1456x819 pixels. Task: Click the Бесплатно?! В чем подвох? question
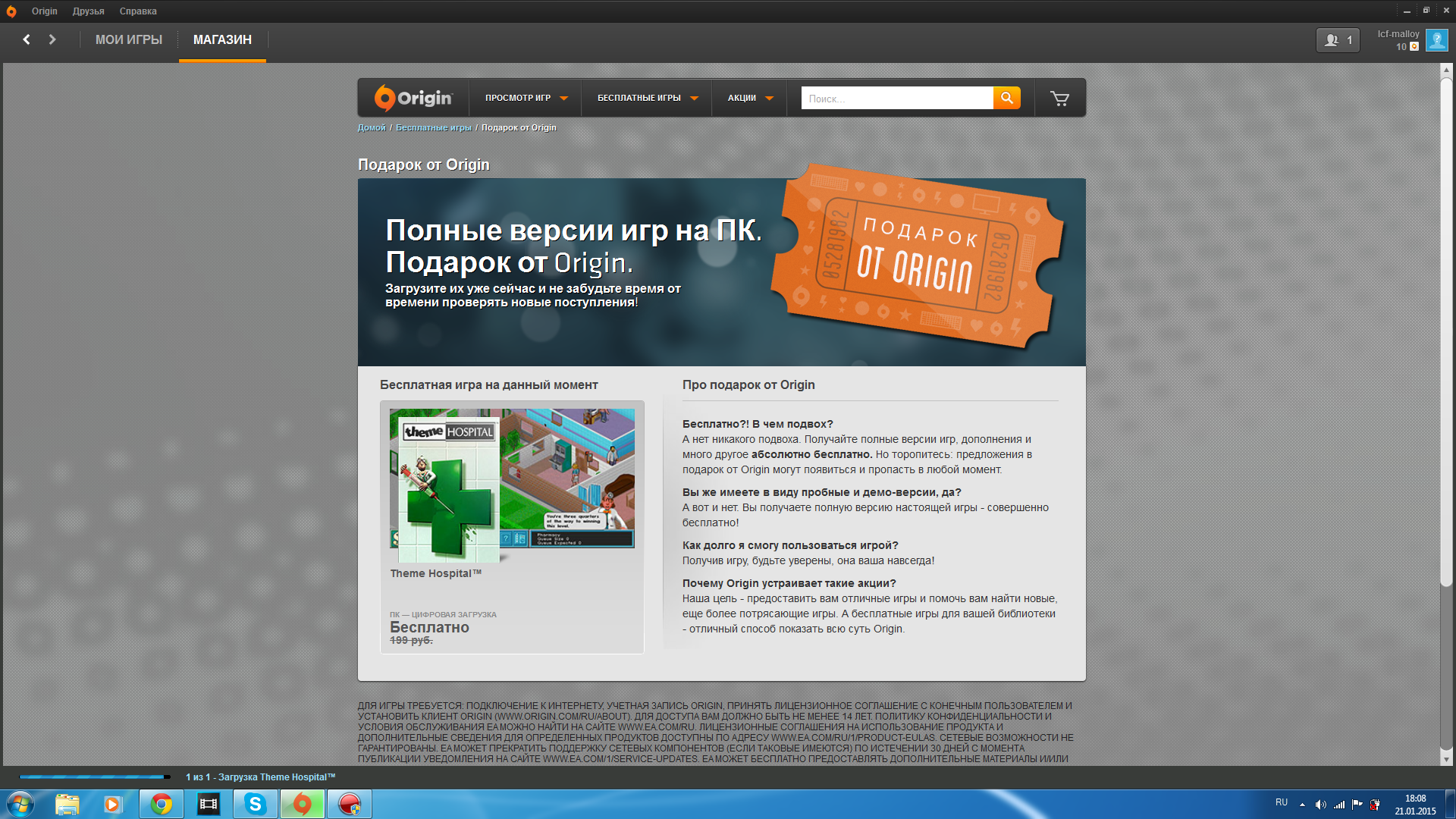[758, 424]
